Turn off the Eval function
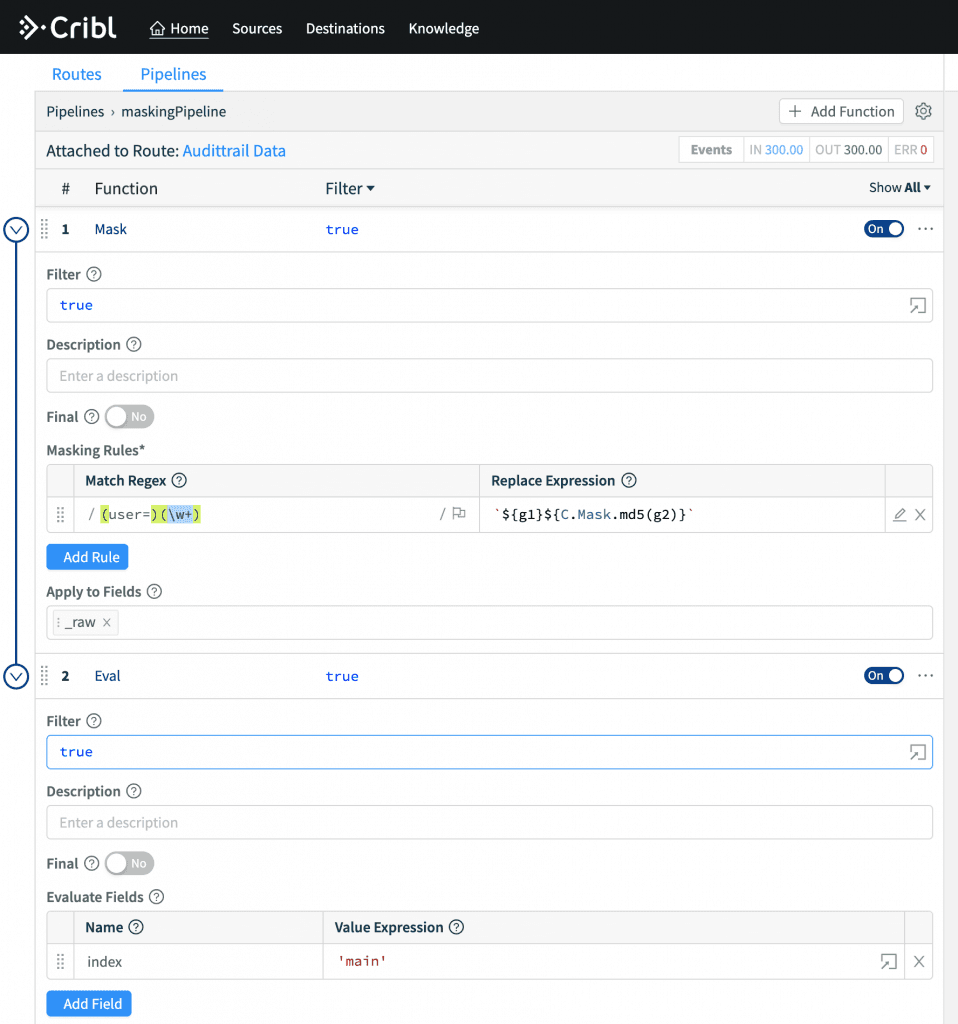The image size is (958, 1024). click(x=883, y=675)
